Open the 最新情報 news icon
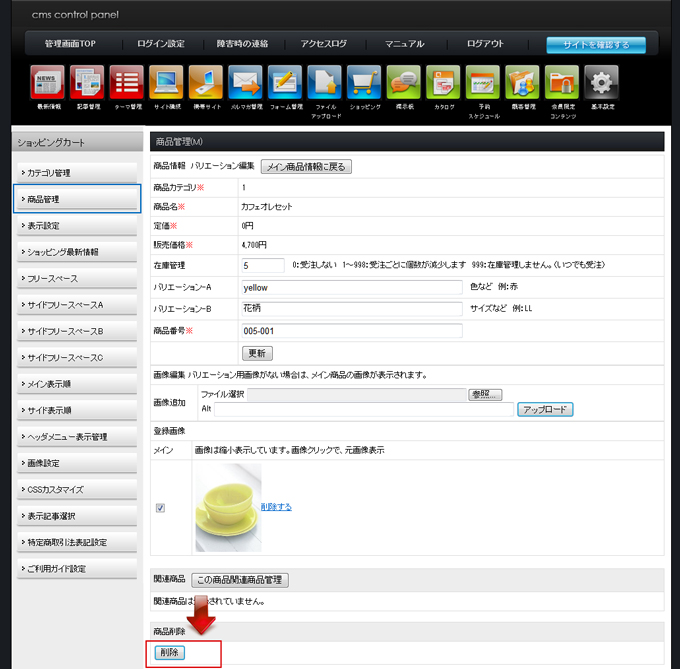The height and width of the screenshot is (669, 680). [48, 82]
